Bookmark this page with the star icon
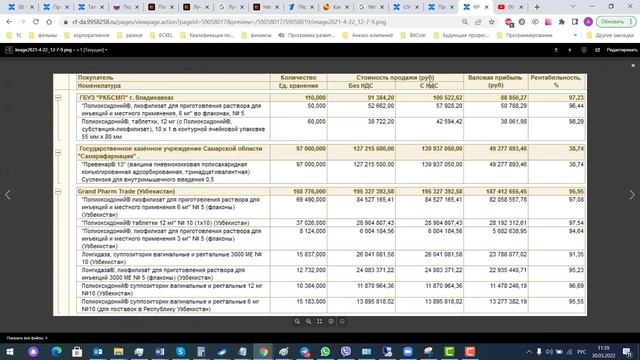 pyautogui.click(x=491, y=22)
